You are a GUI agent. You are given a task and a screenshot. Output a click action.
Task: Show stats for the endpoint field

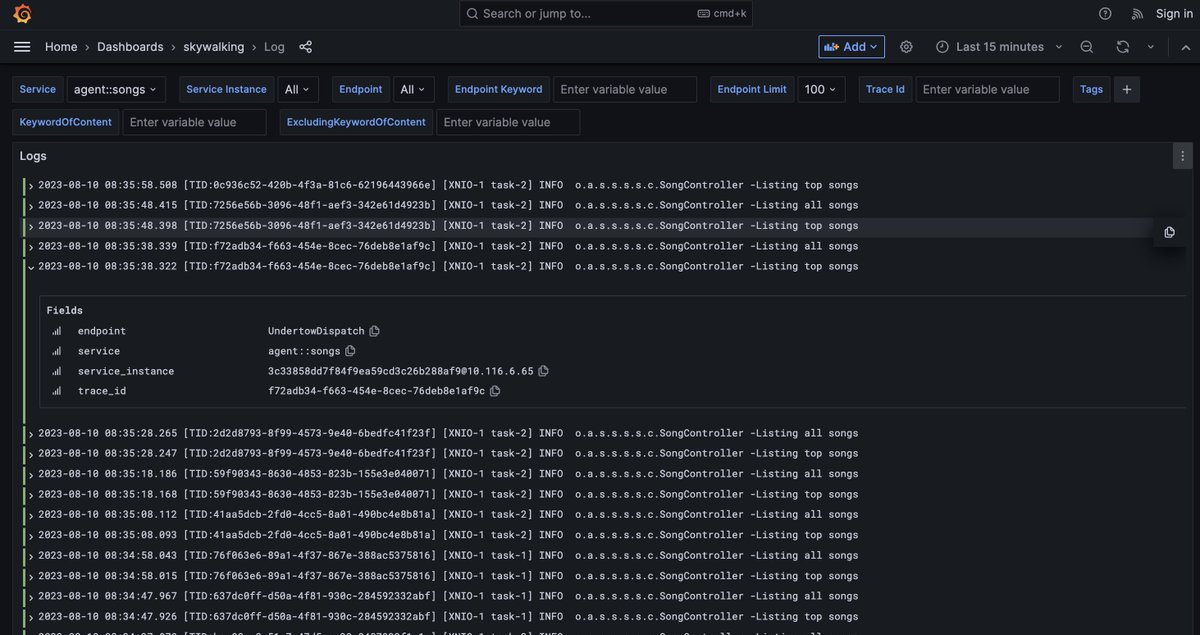(x=57, y=331)
